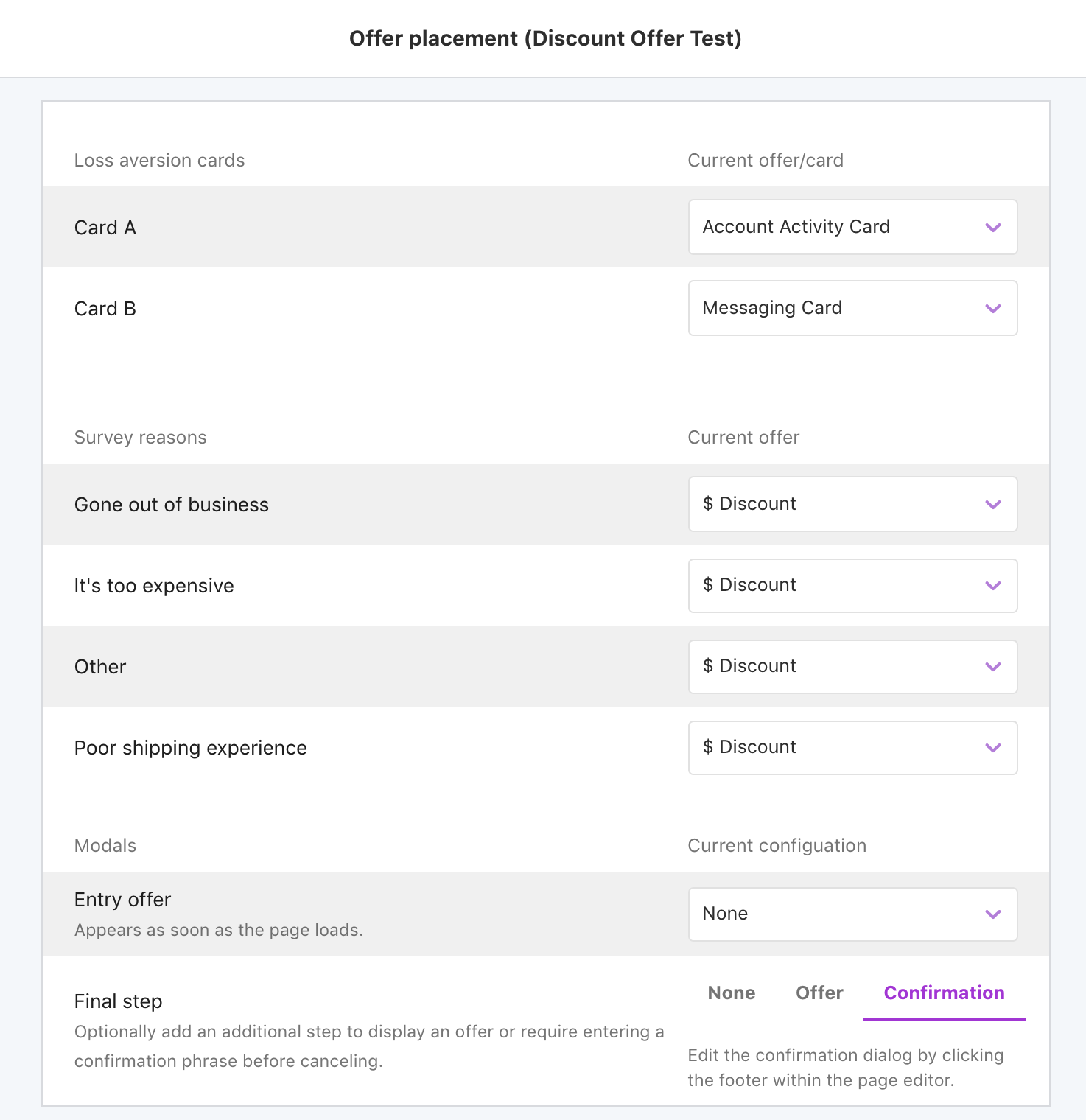Click the chevron for It's too expensive offer

coord(992,586)
